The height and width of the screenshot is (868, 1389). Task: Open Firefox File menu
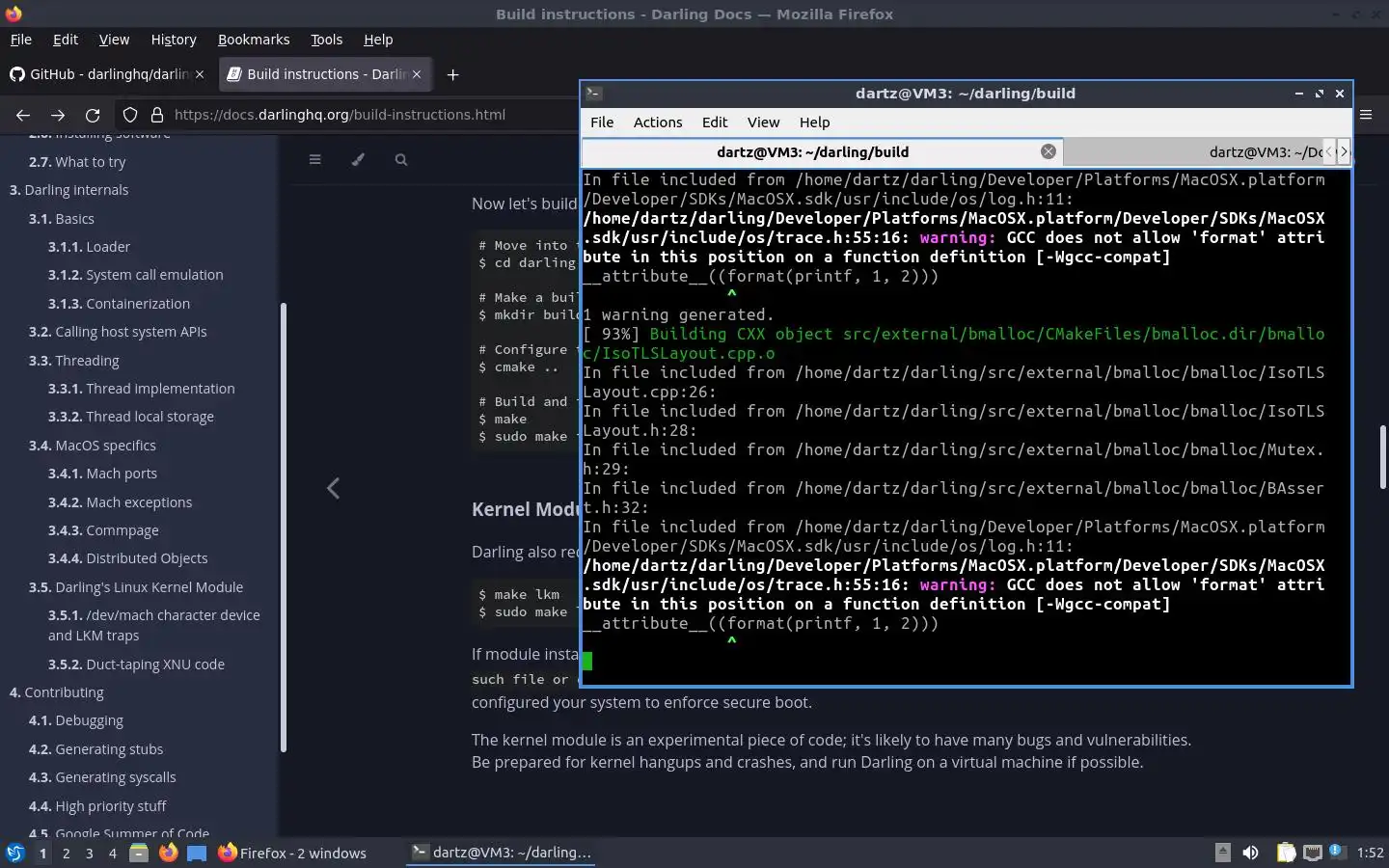pos(20,40)
